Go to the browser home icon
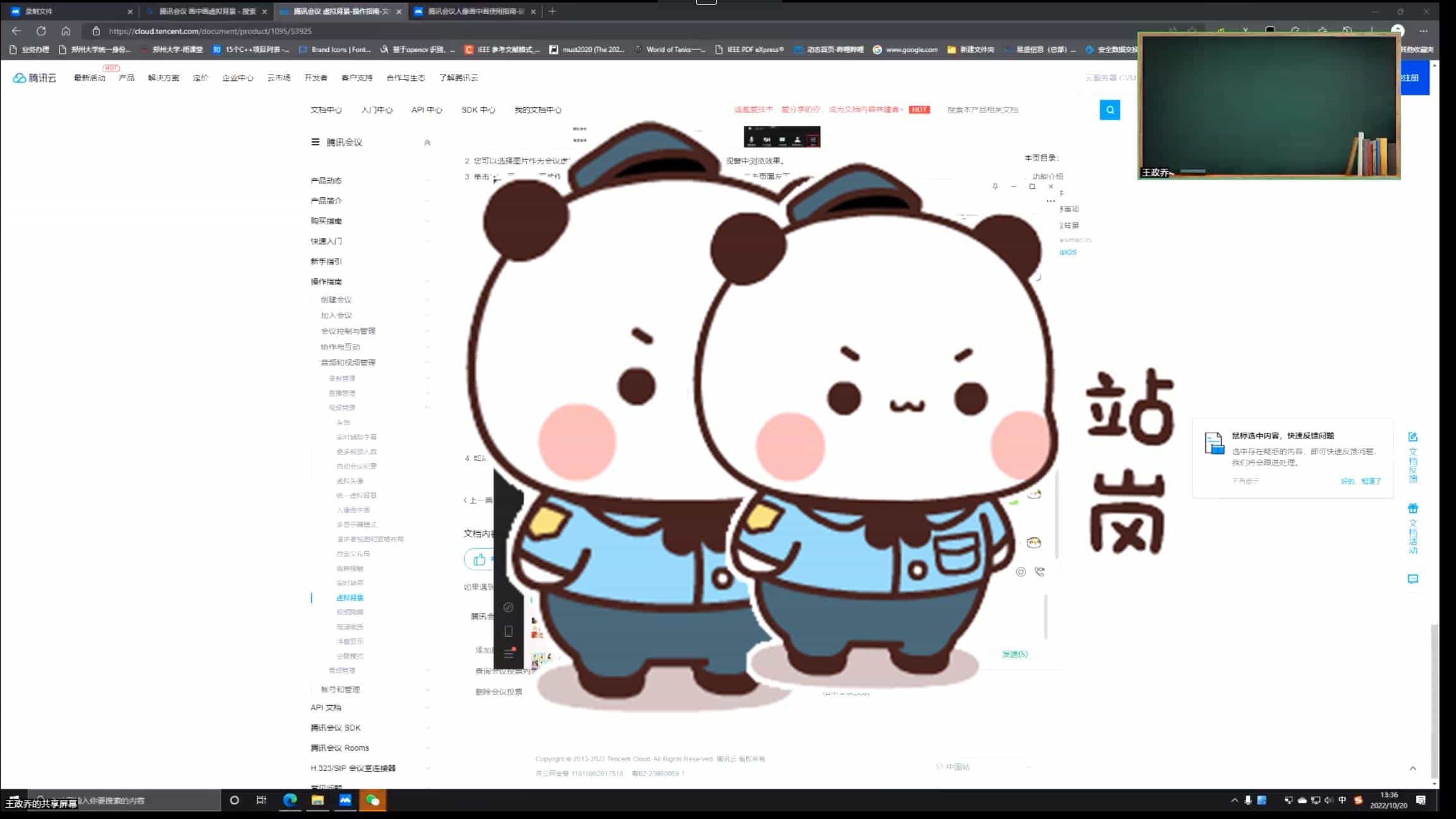This screenshot has width=1456, height=819. click(66, 31)
